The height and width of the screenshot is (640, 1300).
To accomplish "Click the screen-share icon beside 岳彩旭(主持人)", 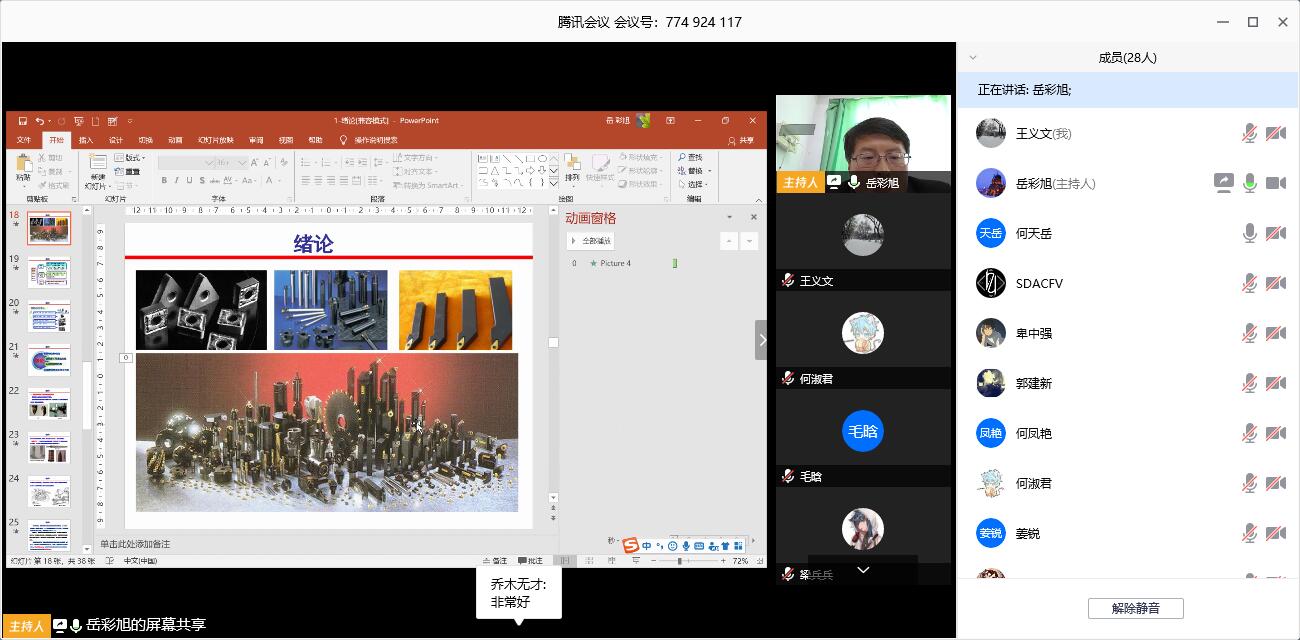I will 1224,183.
